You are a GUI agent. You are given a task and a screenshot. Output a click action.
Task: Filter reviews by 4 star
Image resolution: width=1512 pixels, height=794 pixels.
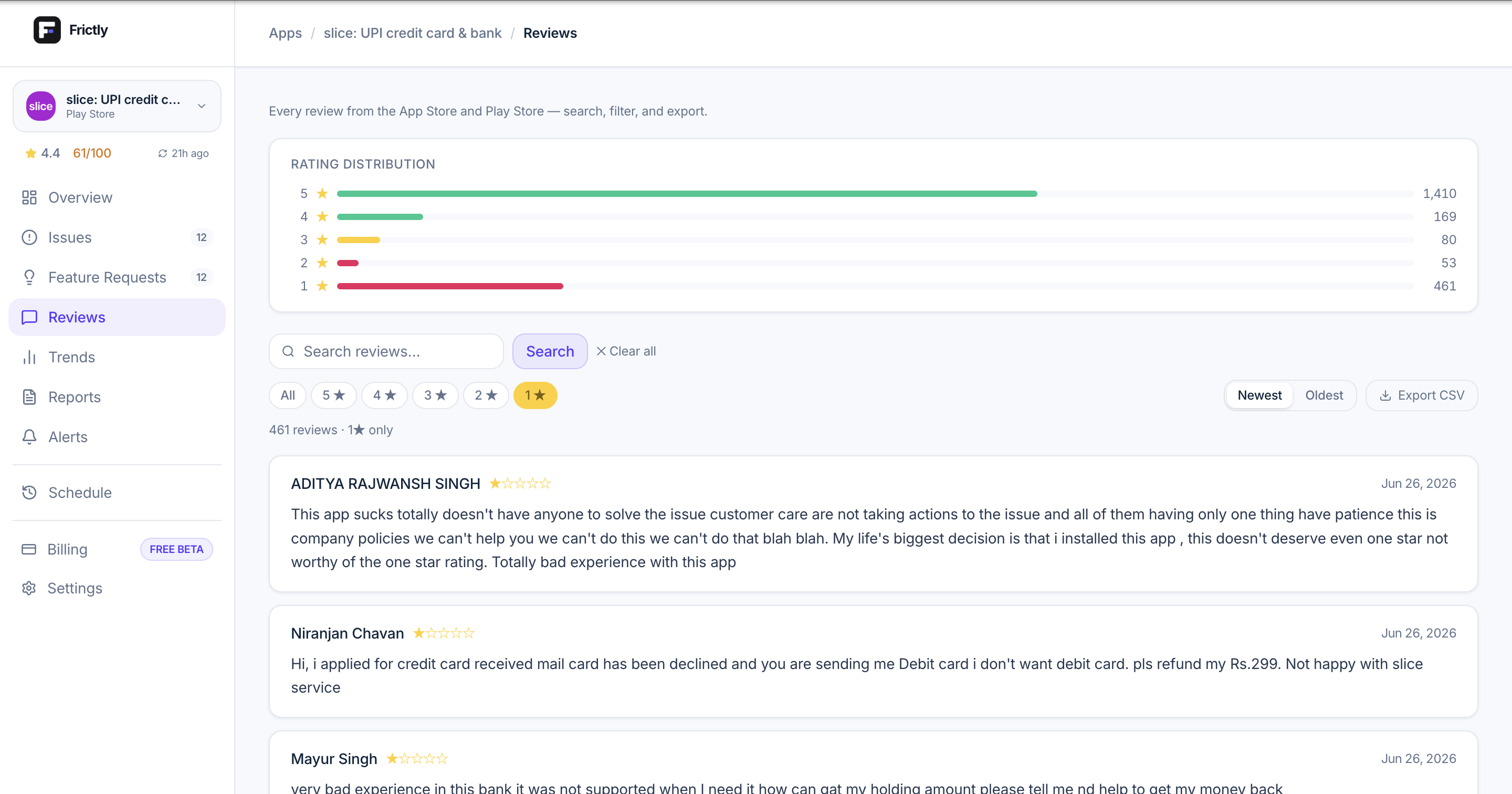(384, 395)
